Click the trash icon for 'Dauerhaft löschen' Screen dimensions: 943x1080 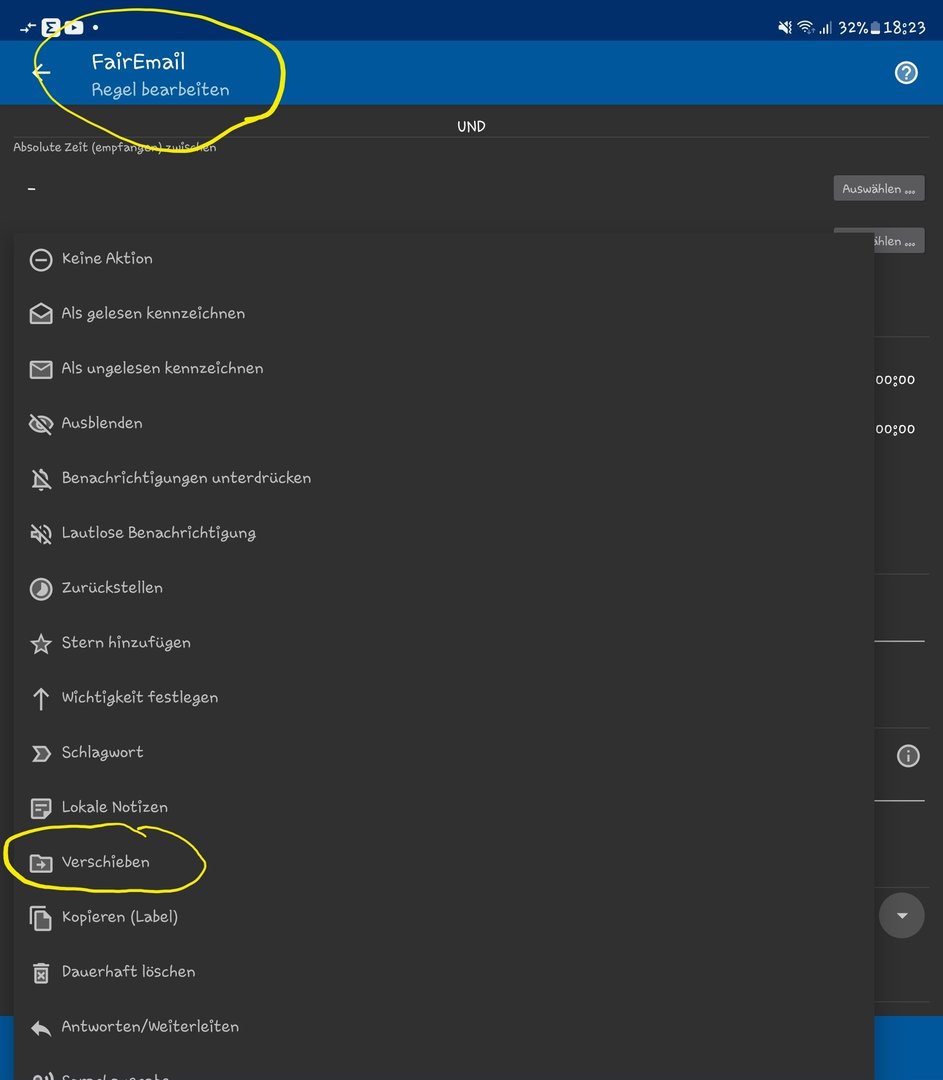[x=41, y=973]
